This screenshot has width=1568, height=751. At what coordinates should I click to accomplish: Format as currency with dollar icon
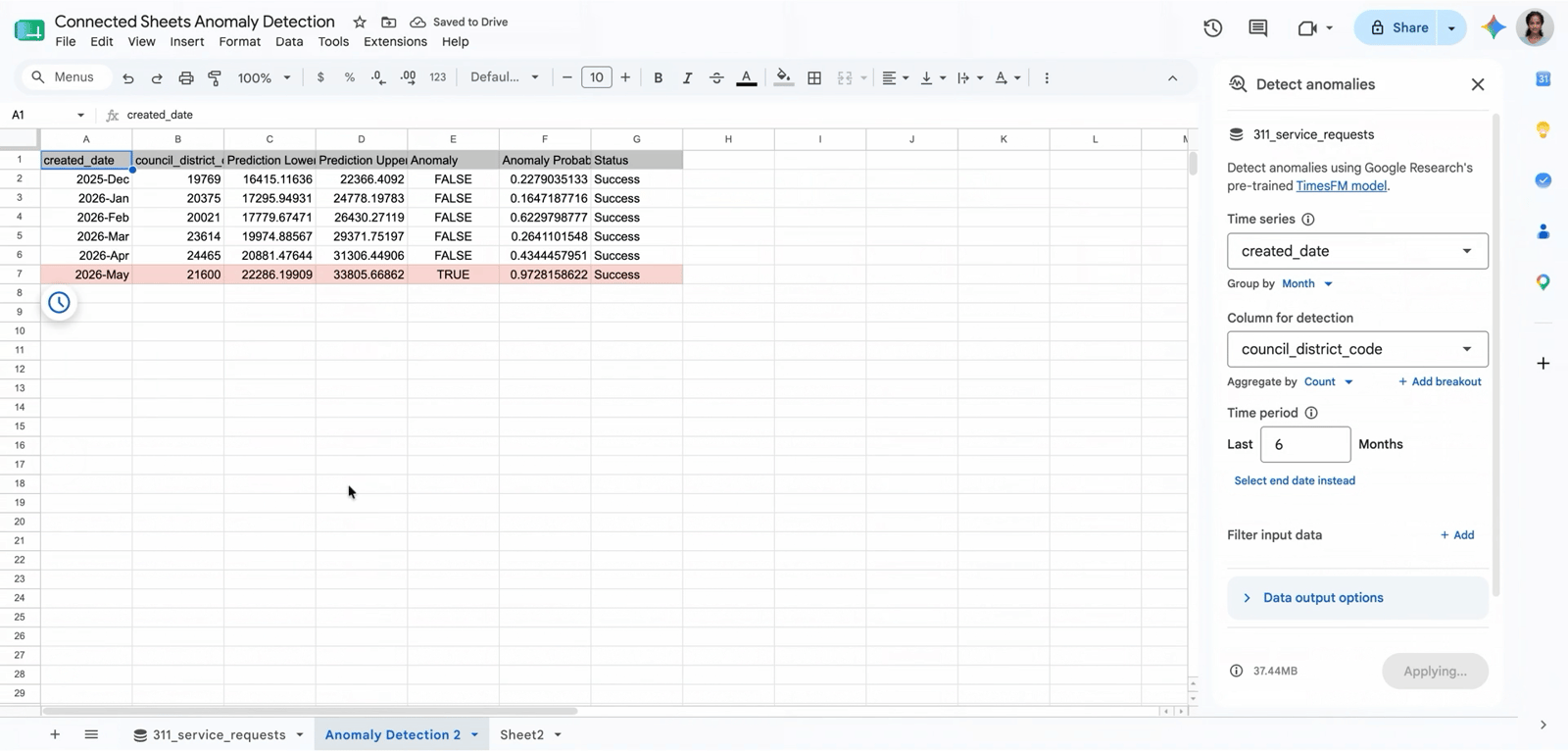(x=320, y=77)
